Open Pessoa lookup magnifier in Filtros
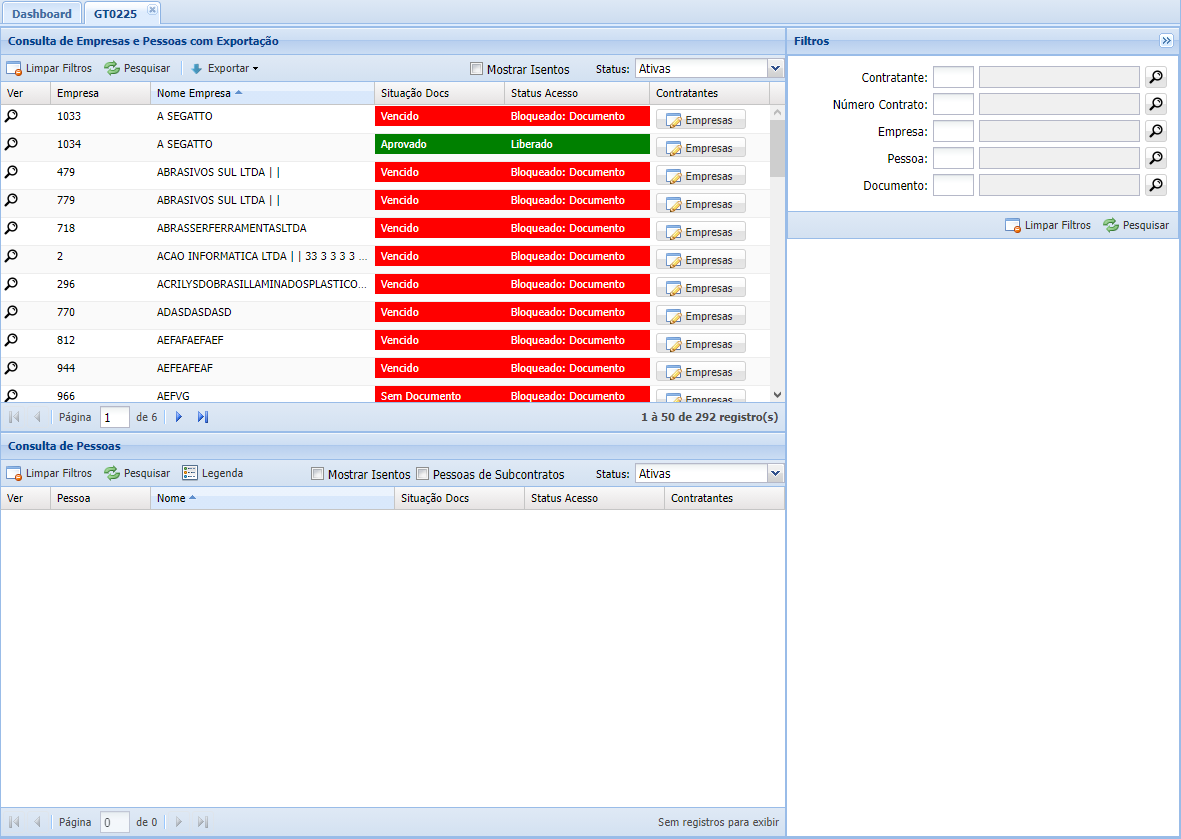This screenshot has width=1181, height=839. pyautogui.click(x=1155, y=158)
